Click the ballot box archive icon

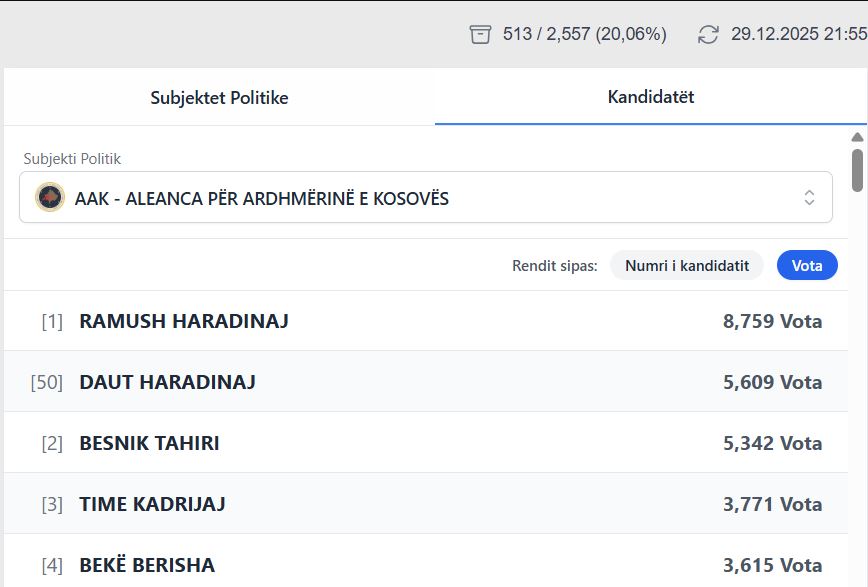coord(481,34)
